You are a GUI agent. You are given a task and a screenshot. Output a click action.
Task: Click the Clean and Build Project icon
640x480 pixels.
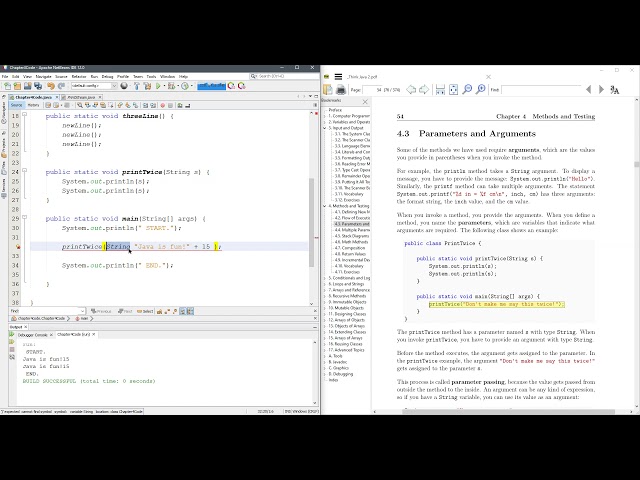(x=147, y=86)
